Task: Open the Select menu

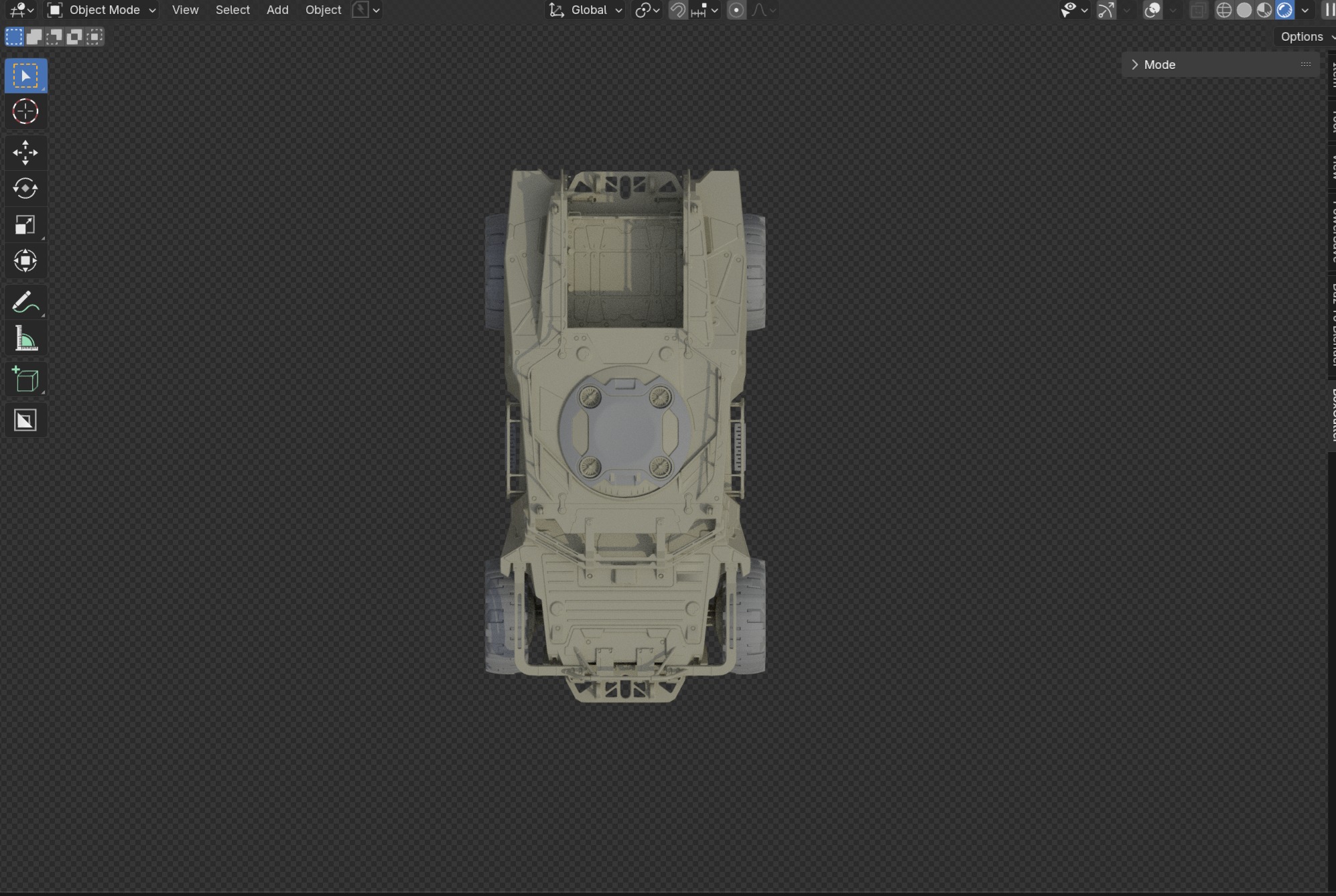Action: (232, 10)
